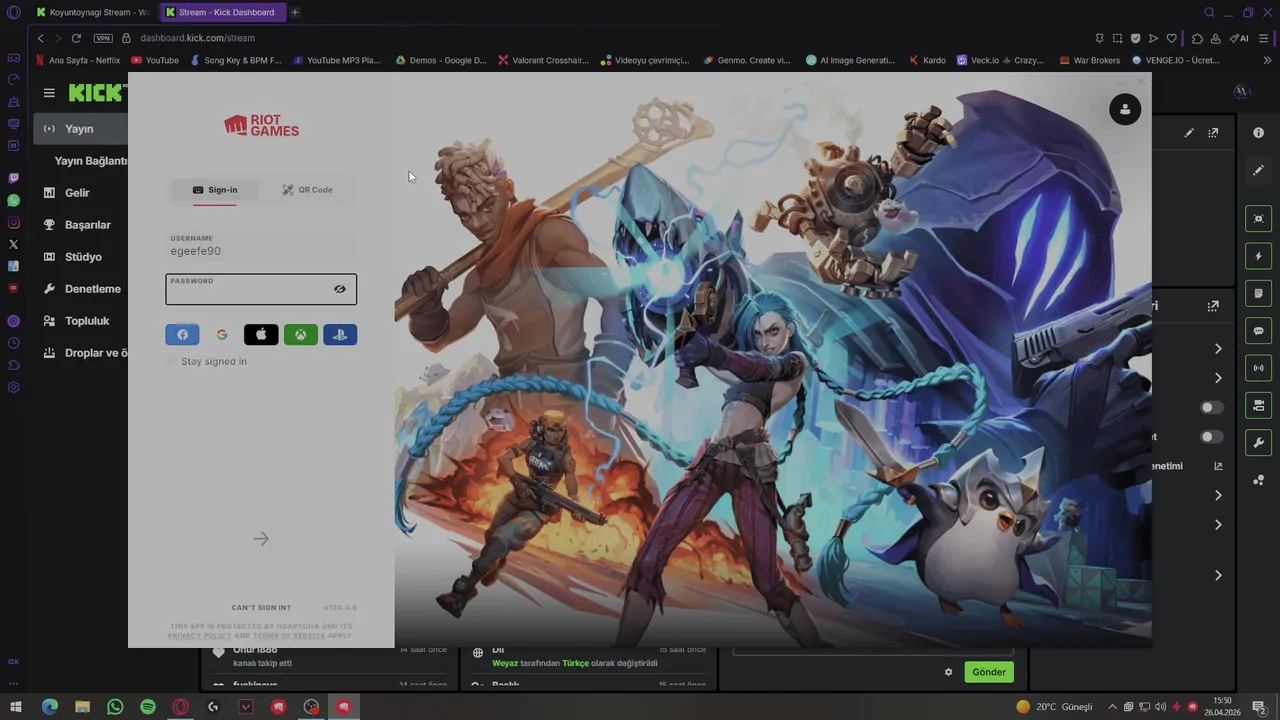Click the arrow submit login button

pyautogui.click(x=261, y=539)
